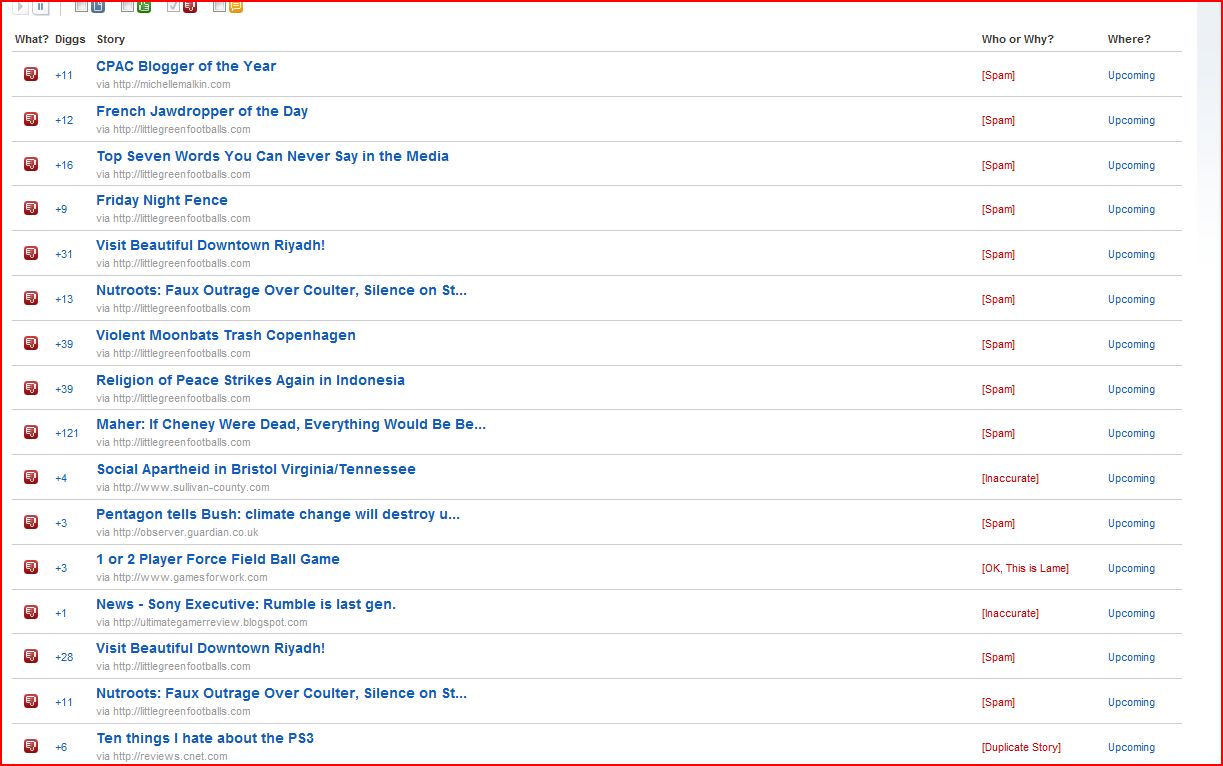This screenshot has height=766, width=1223.
Task: Click Upcoming link in Maher Cheney row
Action: (1131, 433)
